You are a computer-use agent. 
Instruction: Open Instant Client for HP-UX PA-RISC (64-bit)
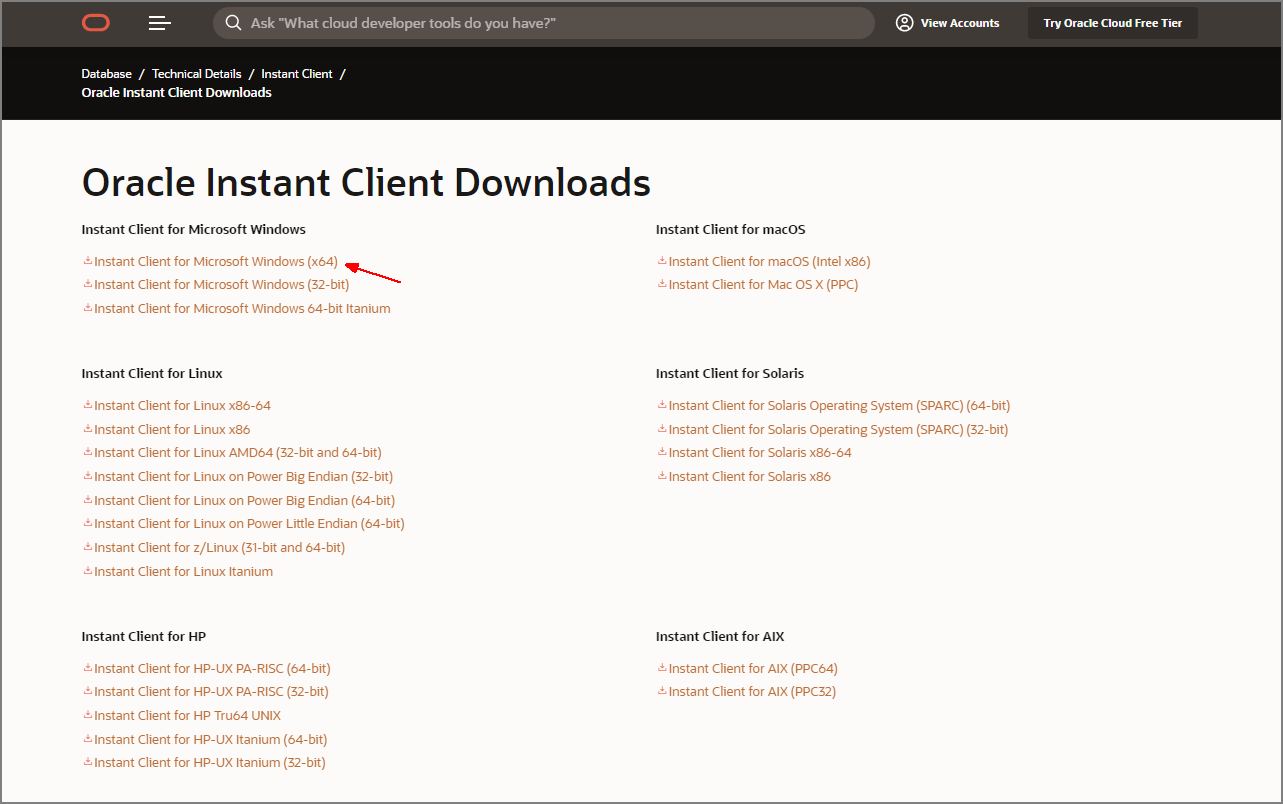[x=212, y=668]
